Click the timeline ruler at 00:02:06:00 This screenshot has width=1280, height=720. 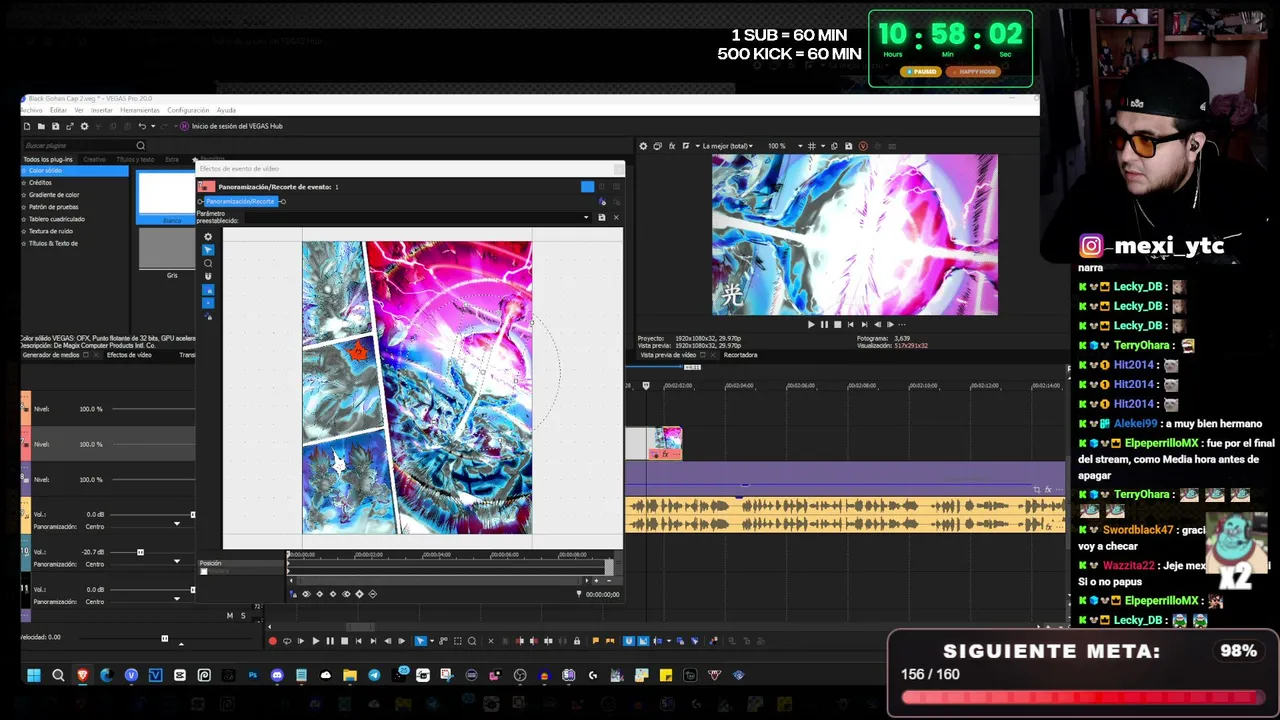pos(800,386)
